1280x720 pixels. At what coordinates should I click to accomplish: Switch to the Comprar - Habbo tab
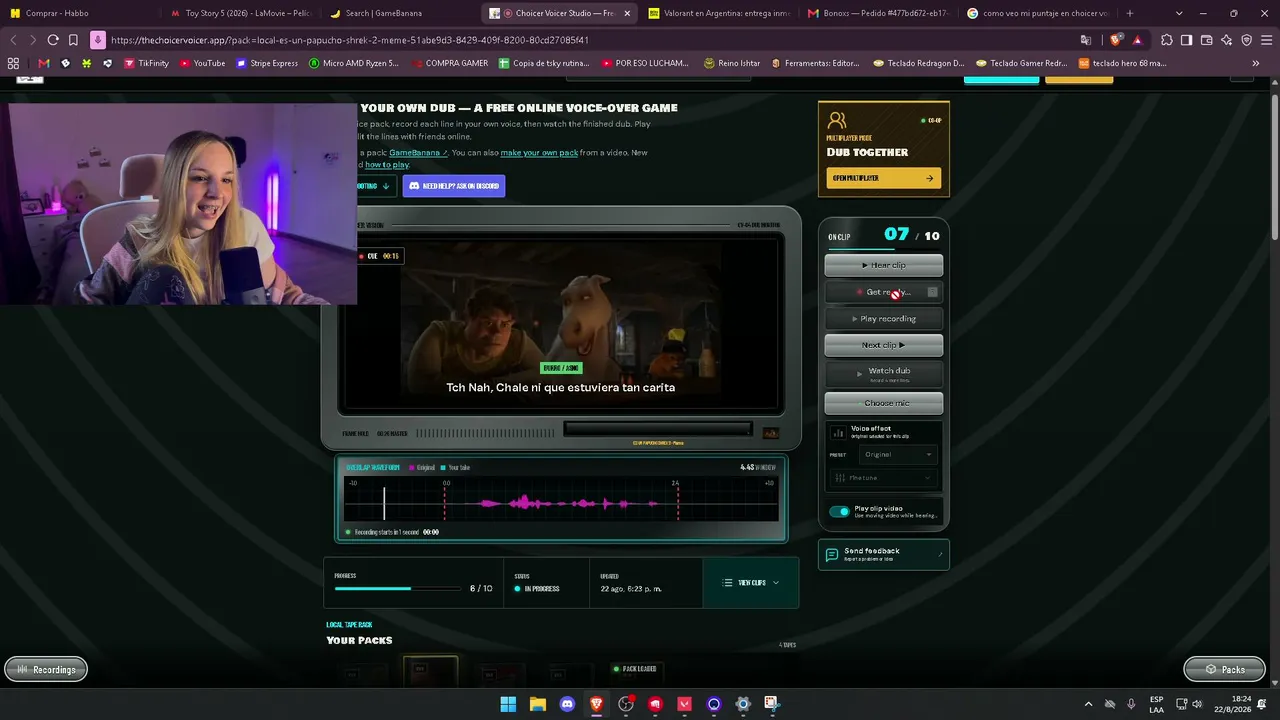pyautogui.click(x=80, y=13)
